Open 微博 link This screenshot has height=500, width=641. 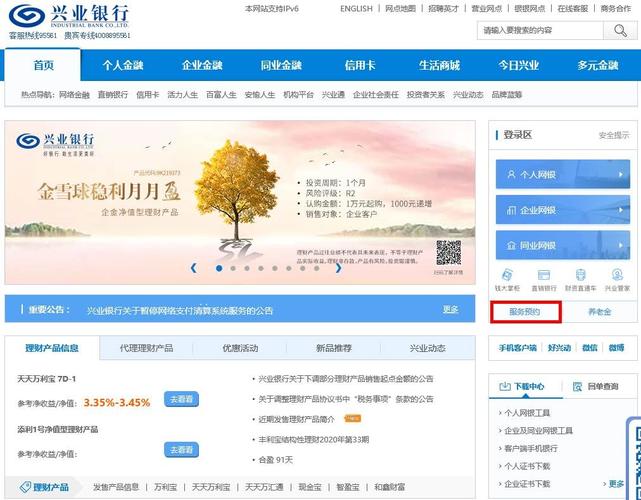point(616,348)
